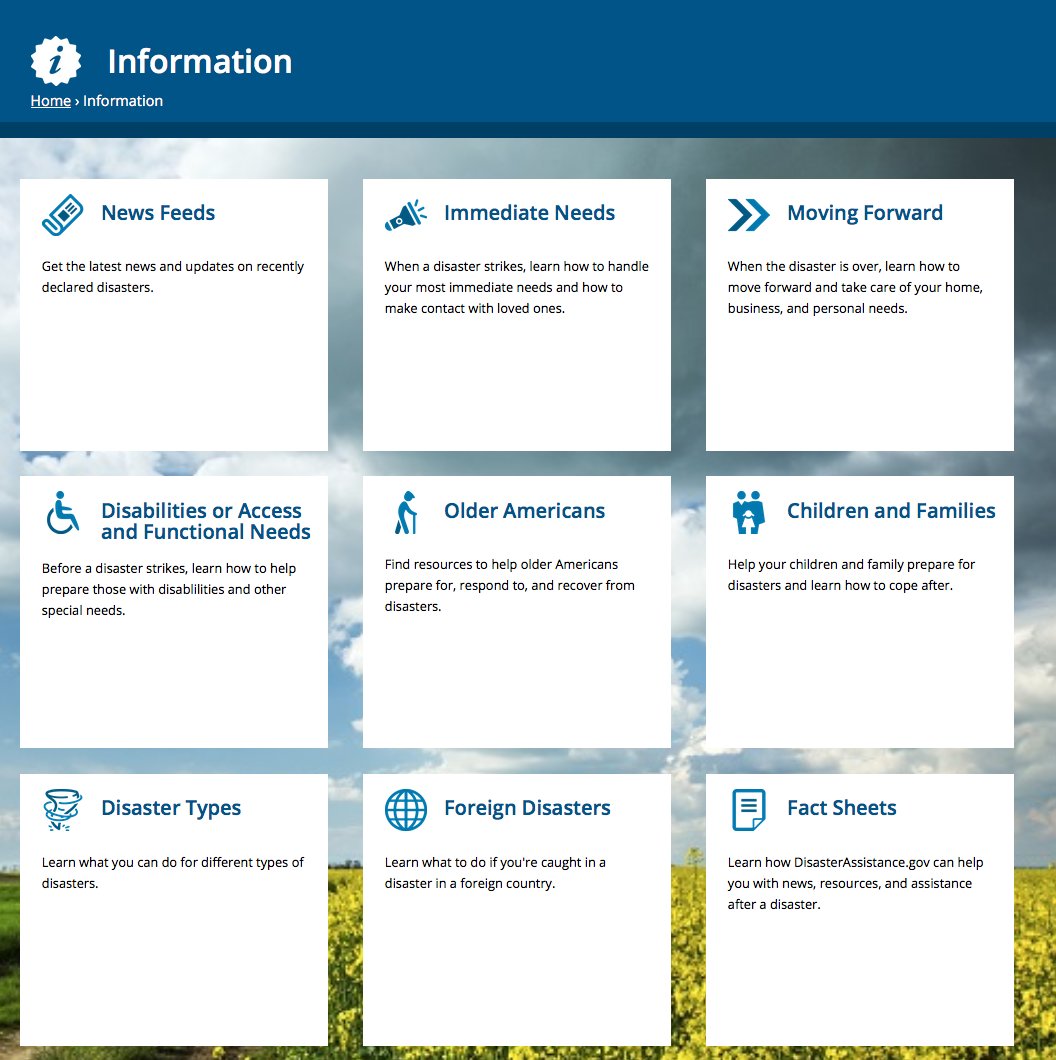Click the Older Americans cane-walker icon
The width and height of the screenshot is (1056, 1060).
(x=406, y=512)
